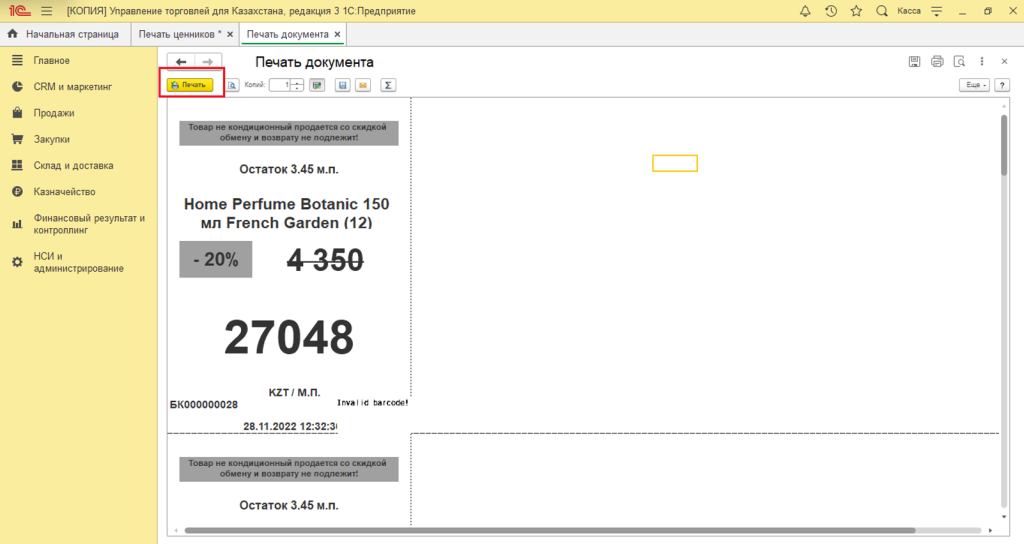This screenshot has height=544, width=1024.
Task: Click the form header printer icon
Action: [x=937, y=61]
